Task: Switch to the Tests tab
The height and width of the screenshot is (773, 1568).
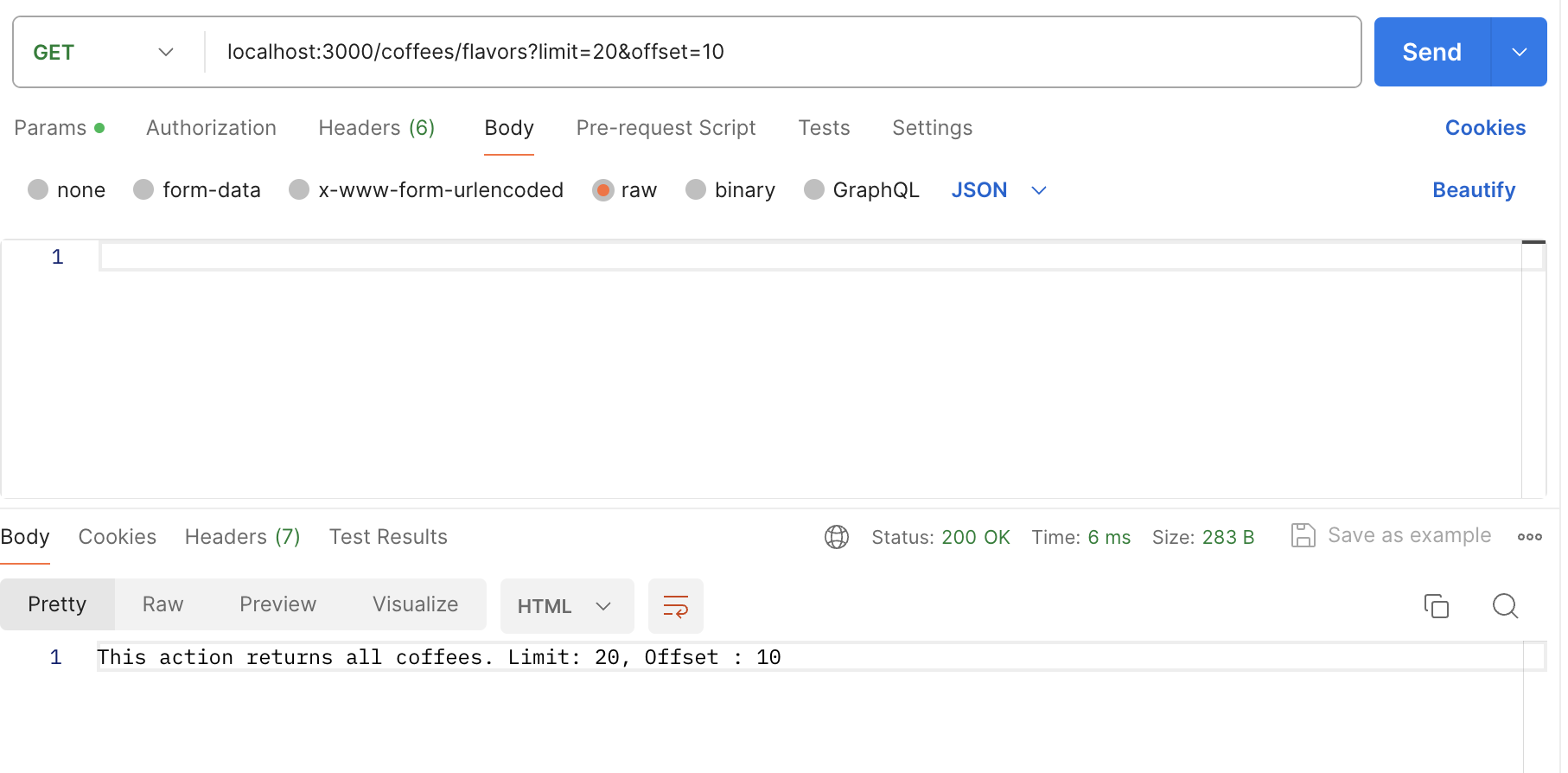Action: (824, 128)
